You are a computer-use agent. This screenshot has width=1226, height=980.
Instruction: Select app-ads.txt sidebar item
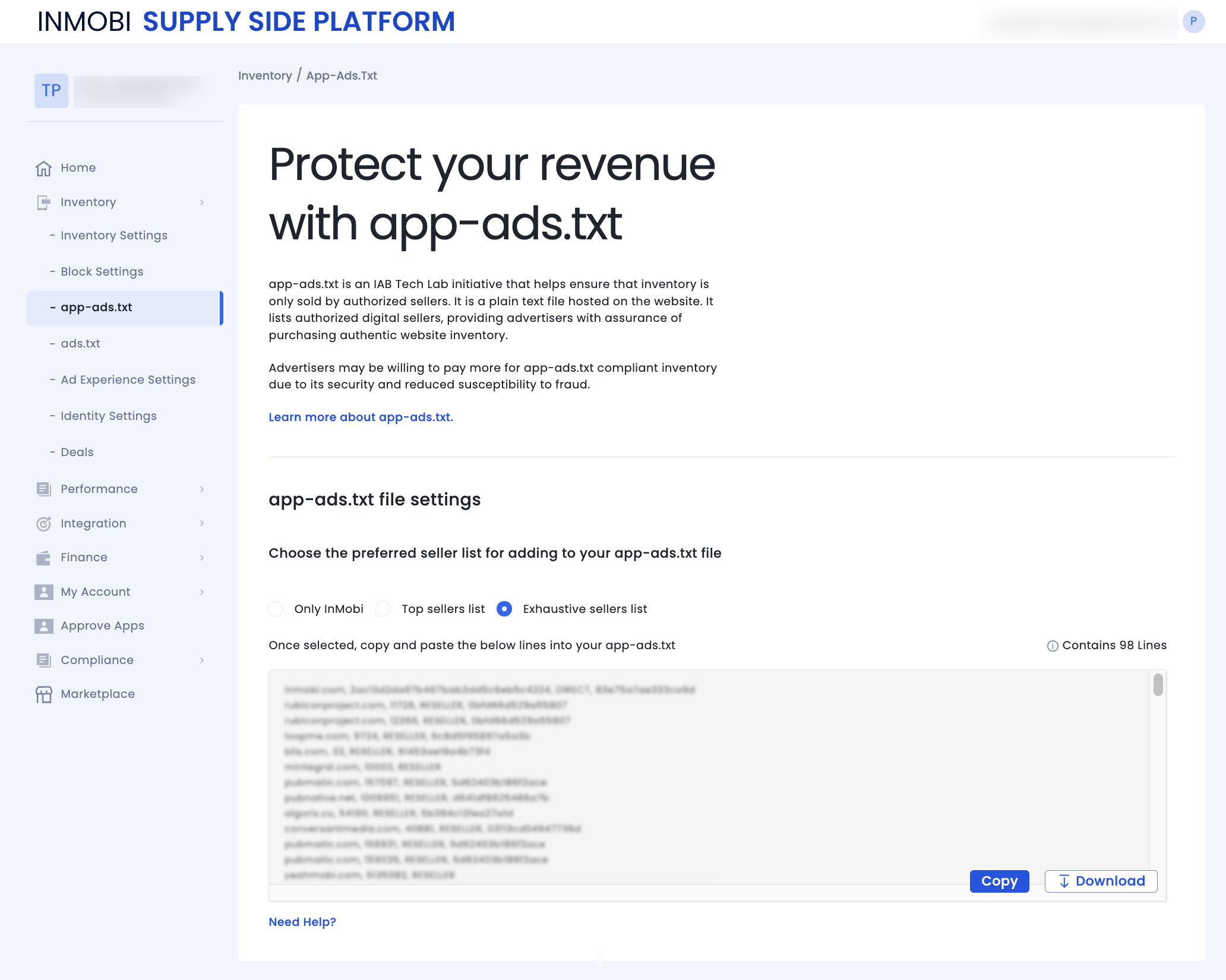click(x=125, y=308)
